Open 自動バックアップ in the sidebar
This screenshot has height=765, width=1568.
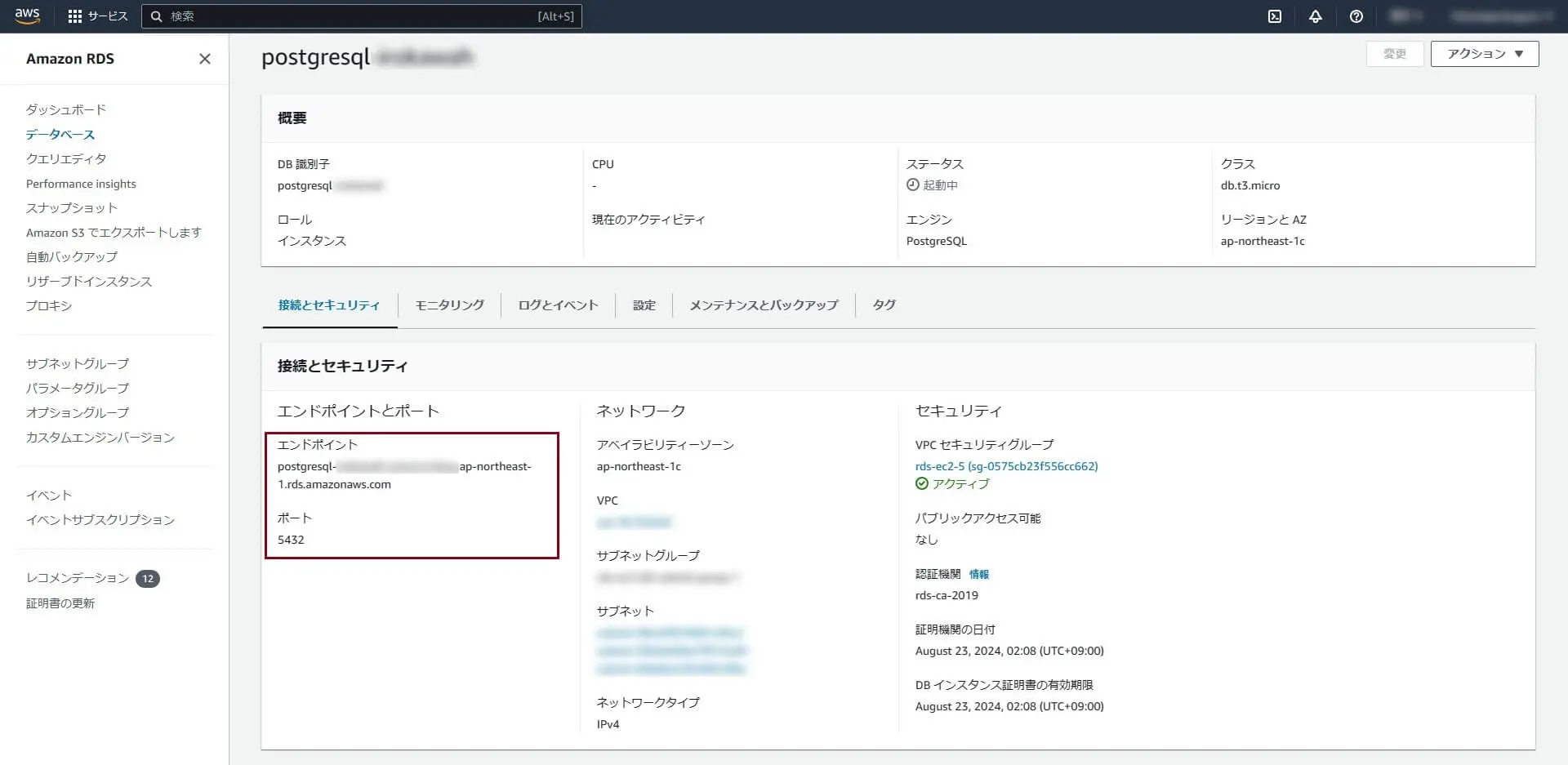coord(72,256)
